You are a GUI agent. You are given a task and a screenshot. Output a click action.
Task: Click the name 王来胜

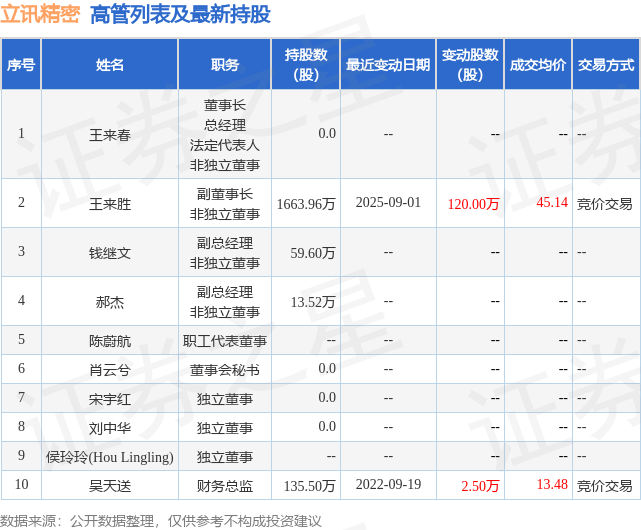[x=110, y=204]
